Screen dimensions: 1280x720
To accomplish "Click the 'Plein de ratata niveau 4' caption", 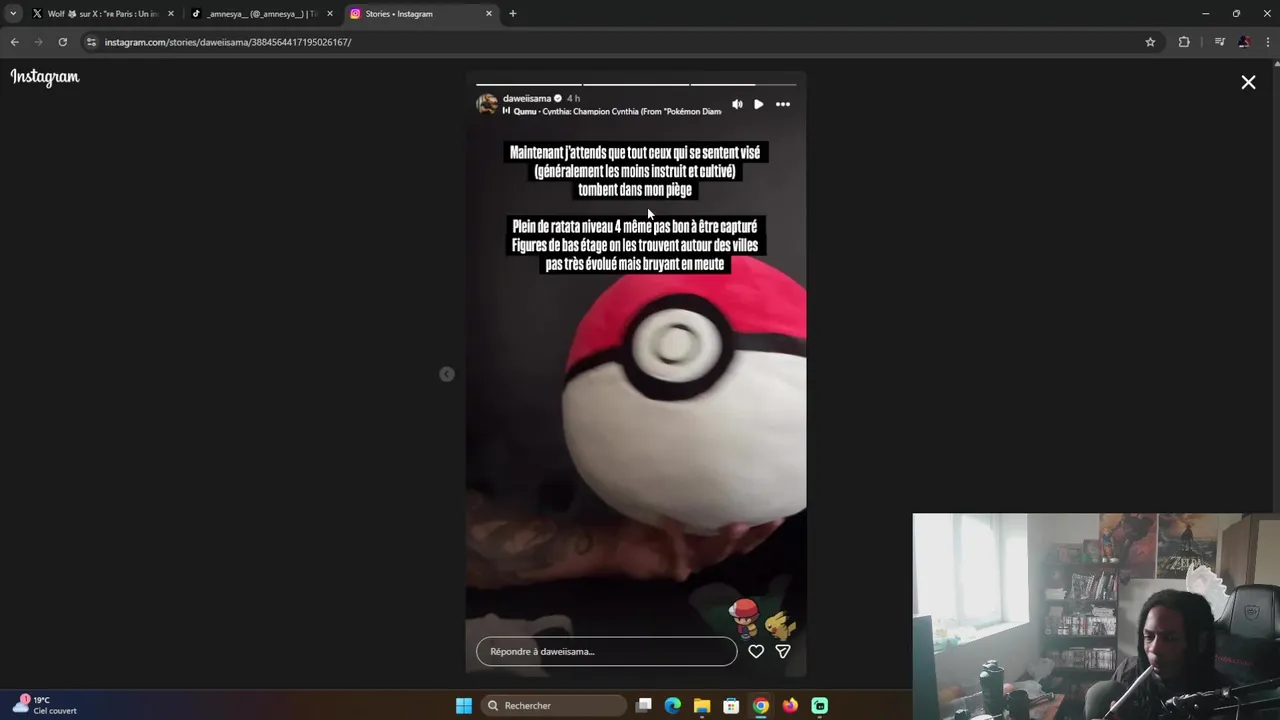I will point(635,245).
